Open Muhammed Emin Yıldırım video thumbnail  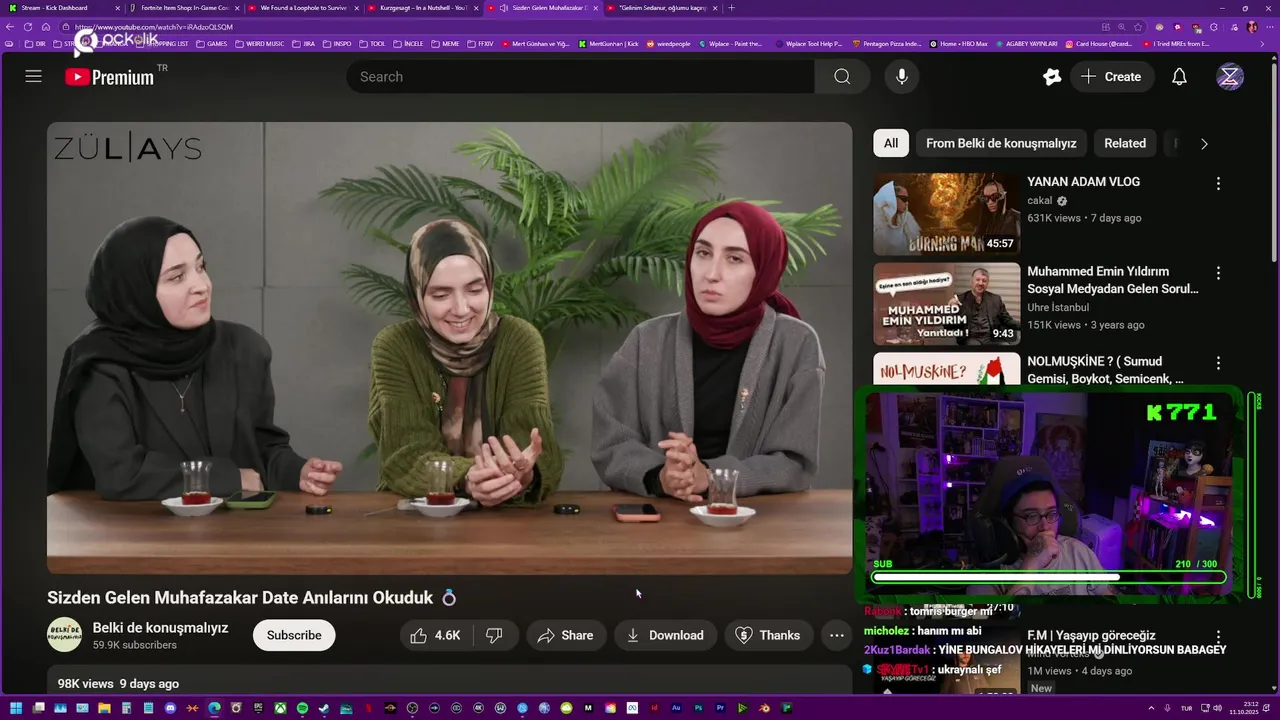click(947, 304)
